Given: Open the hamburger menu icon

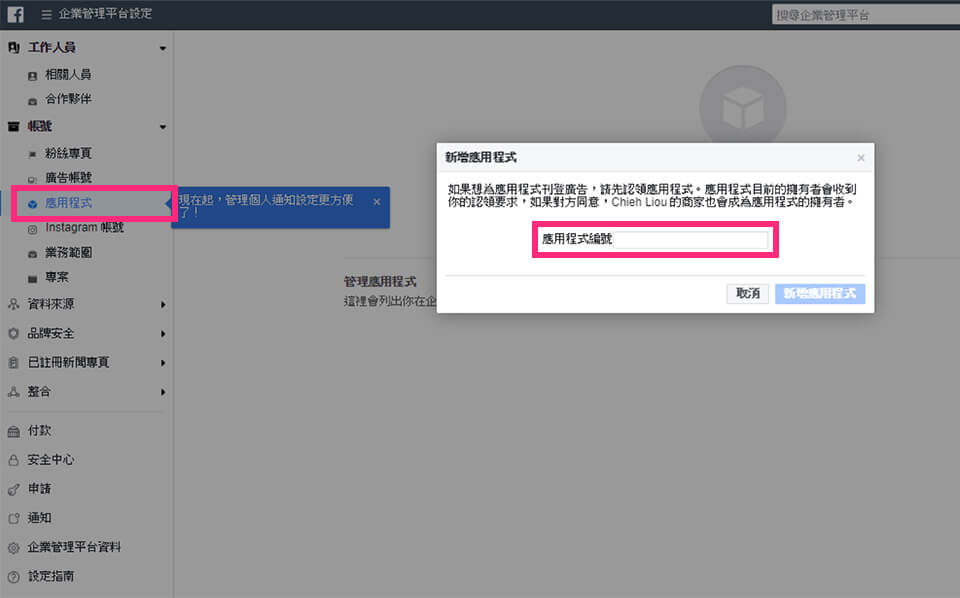Looking at the screenshot, I should click(47, 15).
